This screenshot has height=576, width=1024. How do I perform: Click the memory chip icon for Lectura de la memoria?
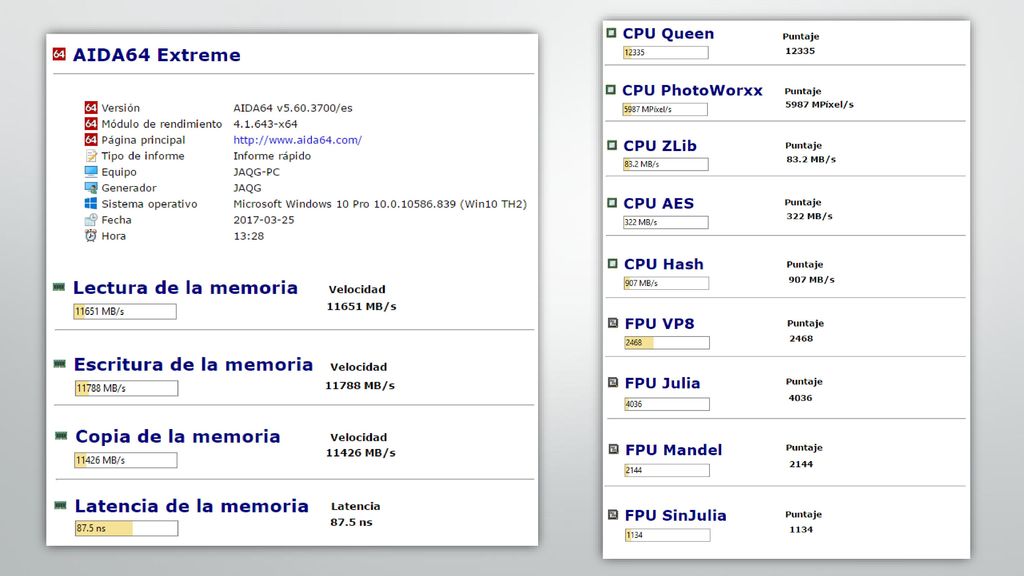(x=59, y=287)
